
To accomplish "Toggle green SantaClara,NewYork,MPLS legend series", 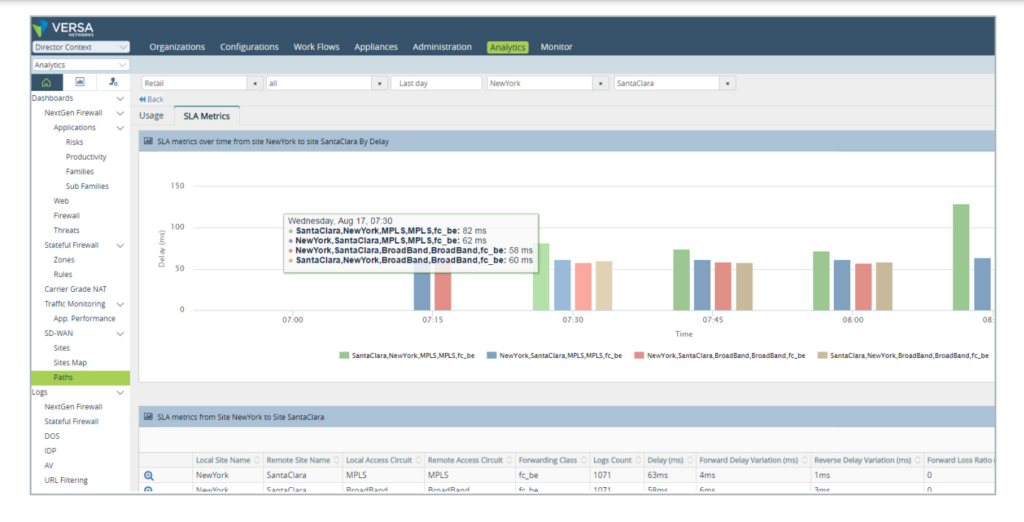I will pos(406,355).
